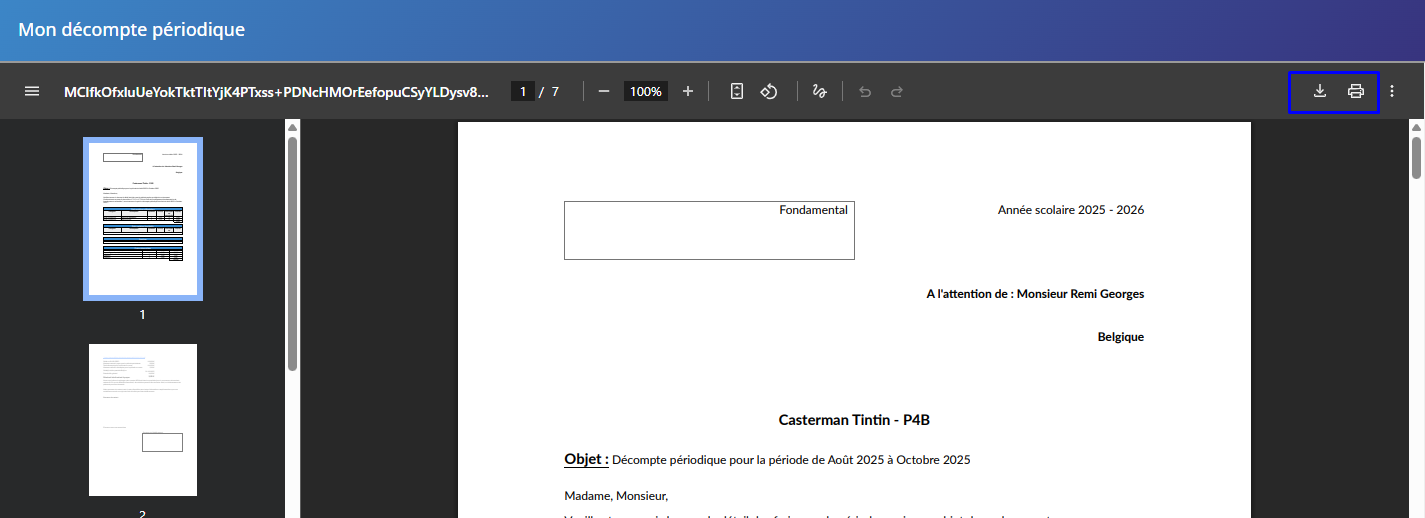1425x518 pixels.
Task: Open the page 2 thumbnail
Action: (x=143, y=420)
